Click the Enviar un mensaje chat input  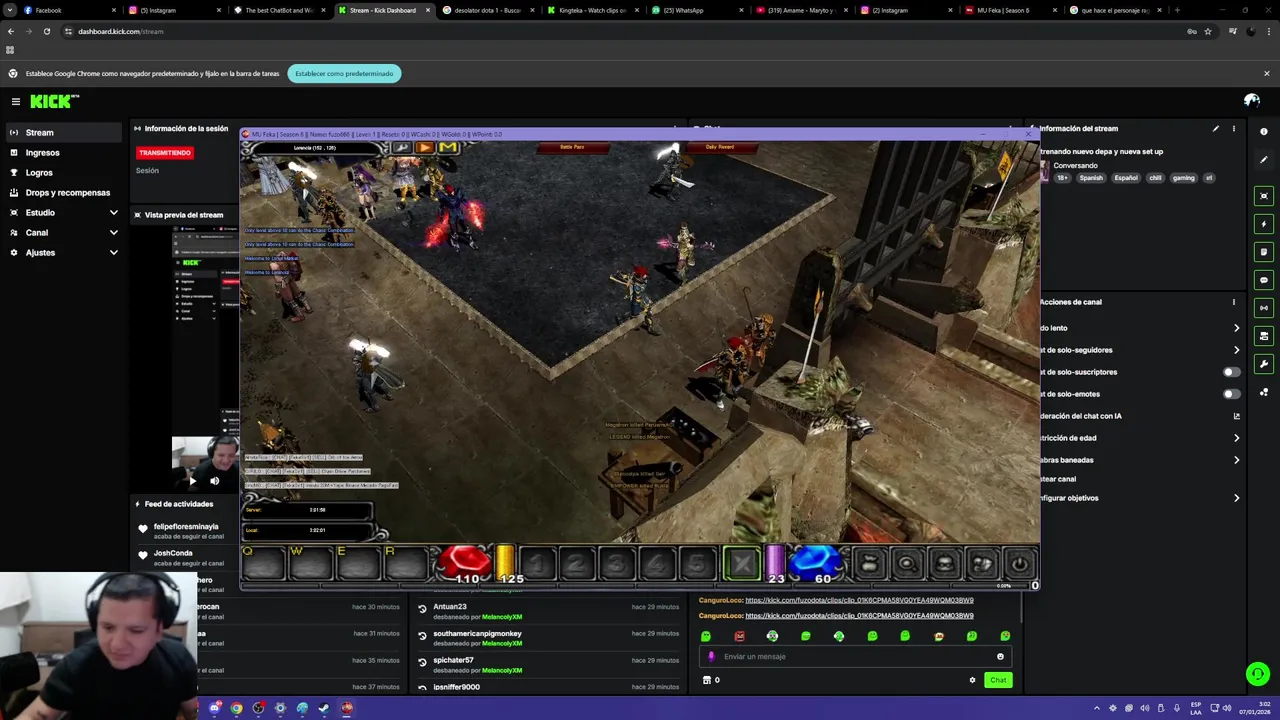[856, 657]
